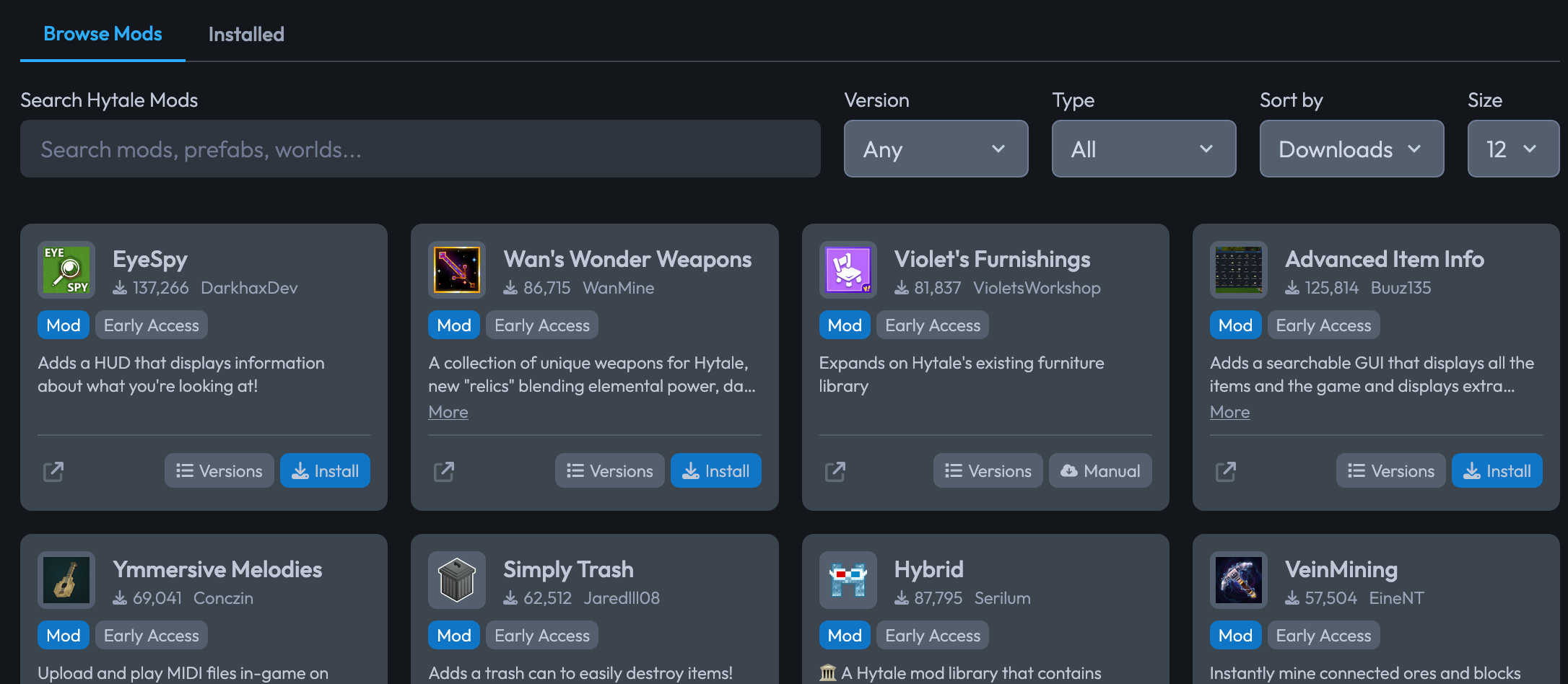Expand the Version dropdown
The image size is (1568, 684).
936,149
